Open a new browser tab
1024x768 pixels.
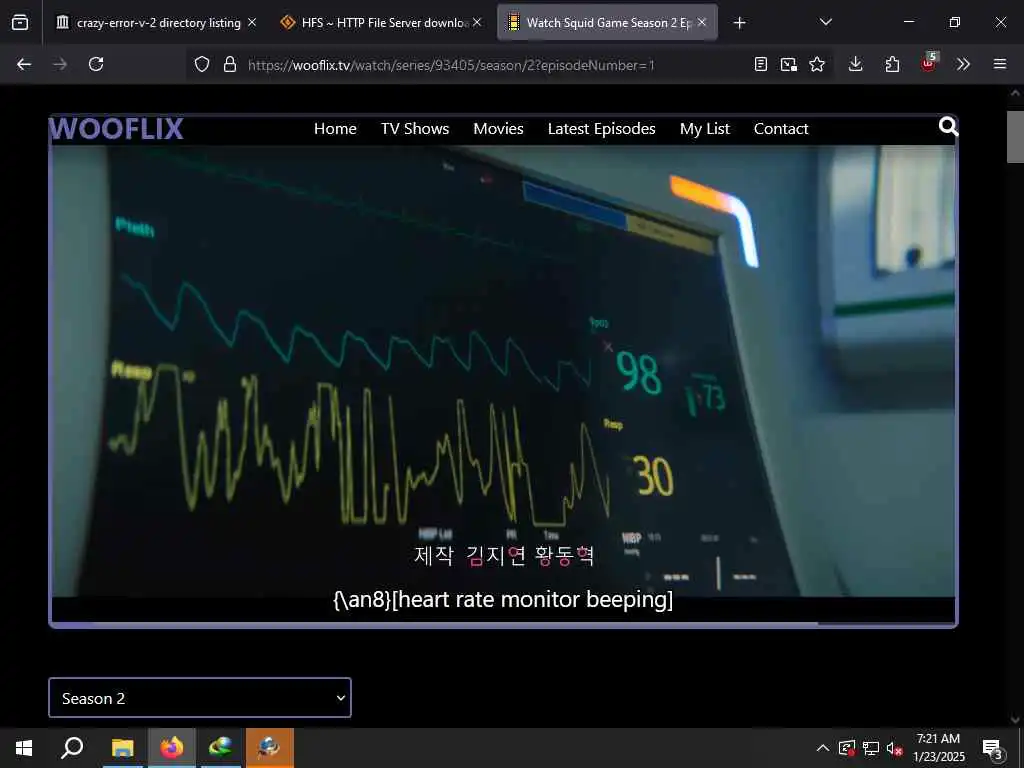[739, 23]
